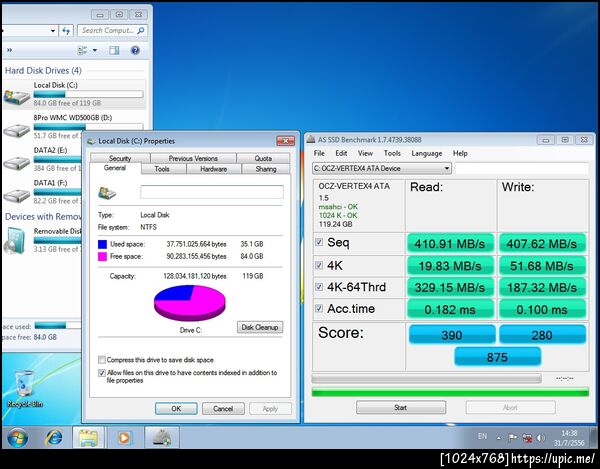Launch Internet Explorer from the taskbar
Image resolution: width=600 pixels, height=469 pixels.
pos(54,438)
